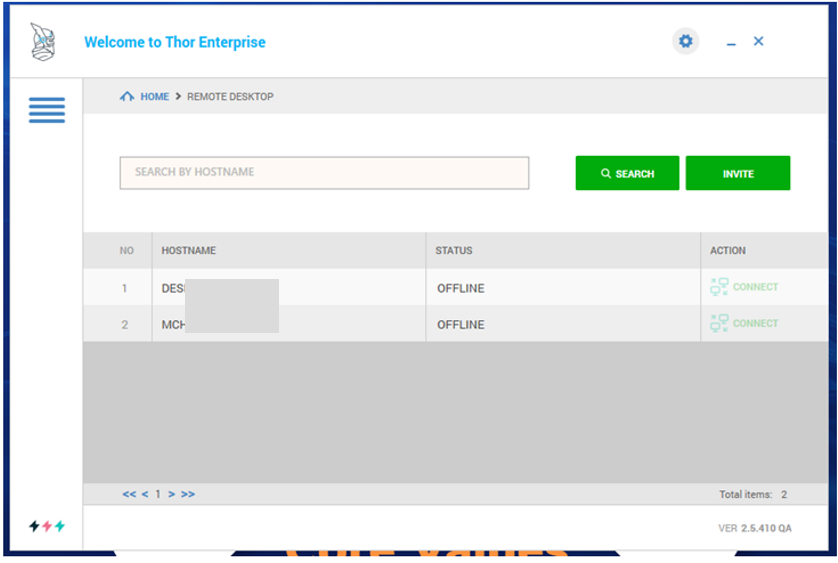Click the green SEARCH button
This screenshot has width=838, height=563.
tap(627, 173)
